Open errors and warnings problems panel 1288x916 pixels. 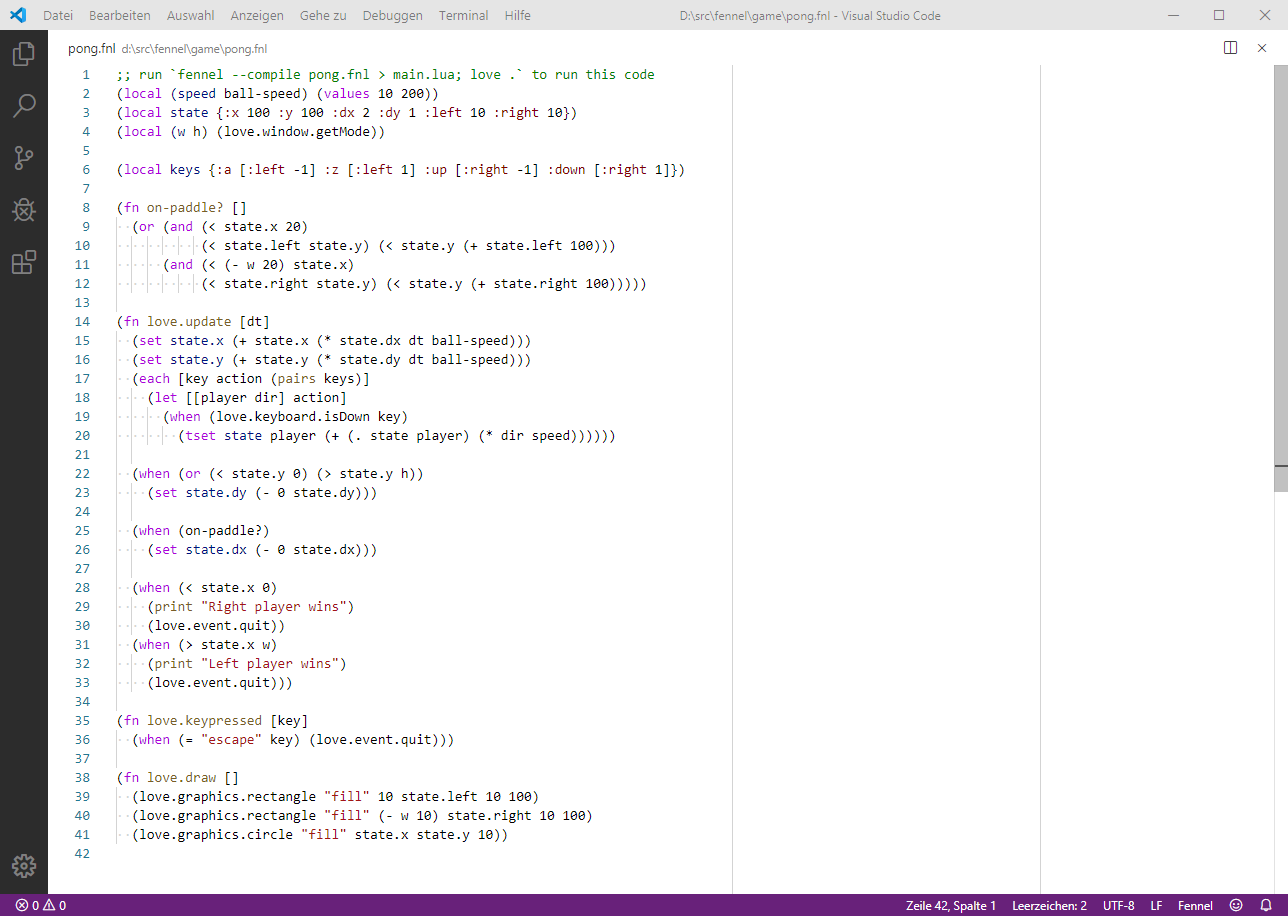tap(41, 905)
